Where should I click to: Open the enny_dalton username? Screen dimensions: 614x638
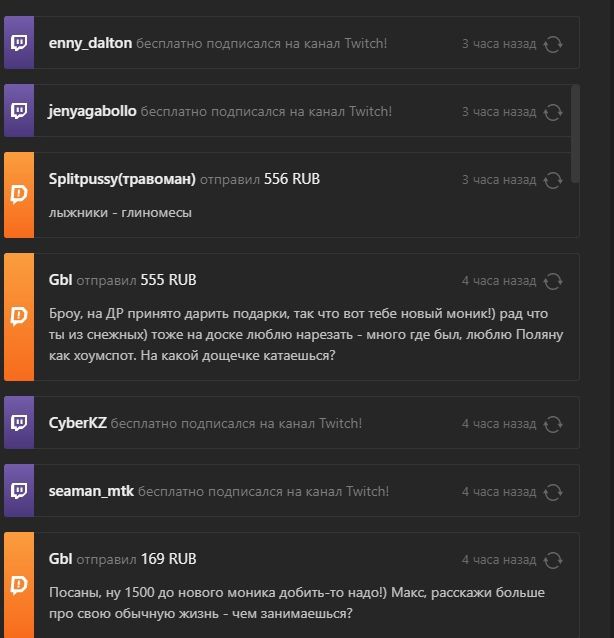pos(90,44)
